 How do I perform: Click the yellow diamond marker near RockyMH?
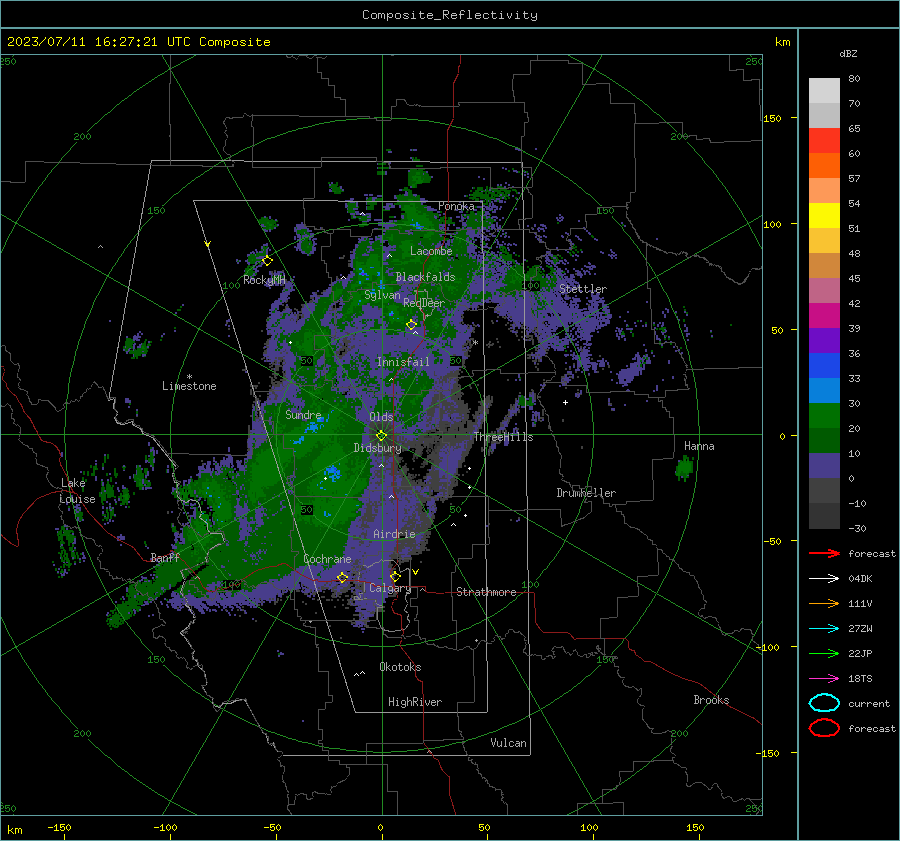[267, 261]
